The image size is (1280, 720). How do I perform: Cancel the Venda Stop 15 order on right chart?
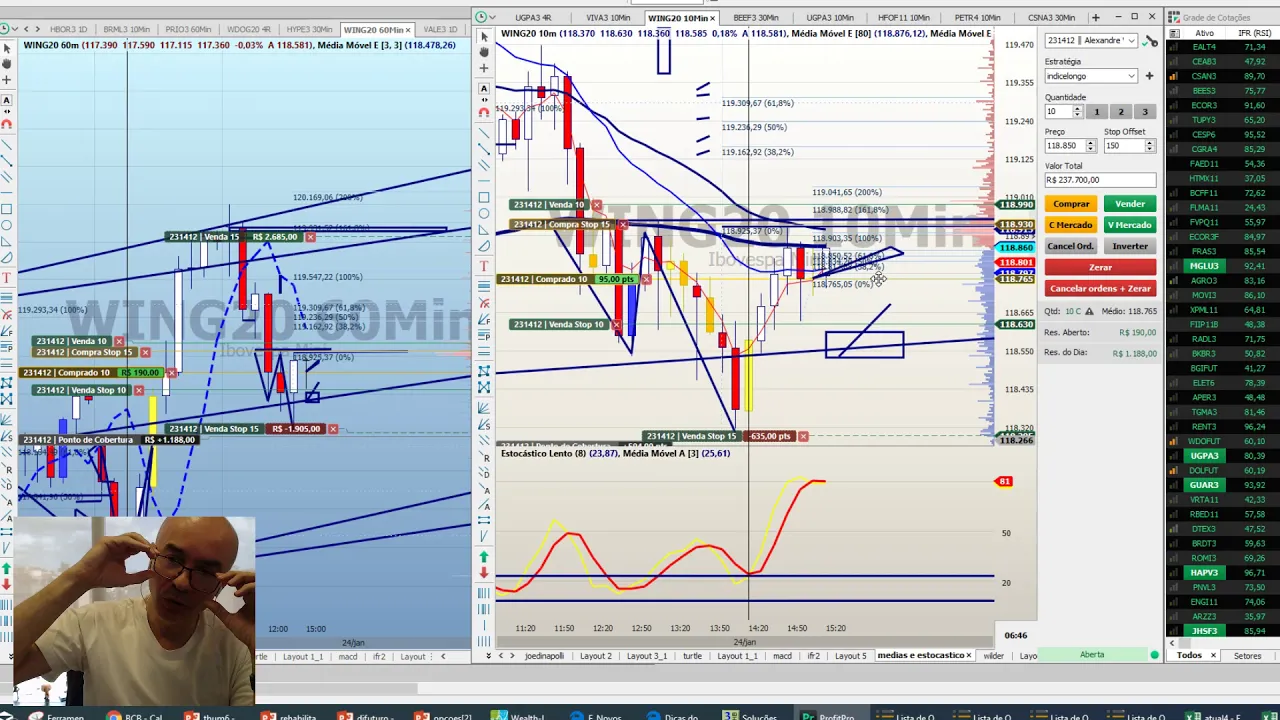point(803,436)
